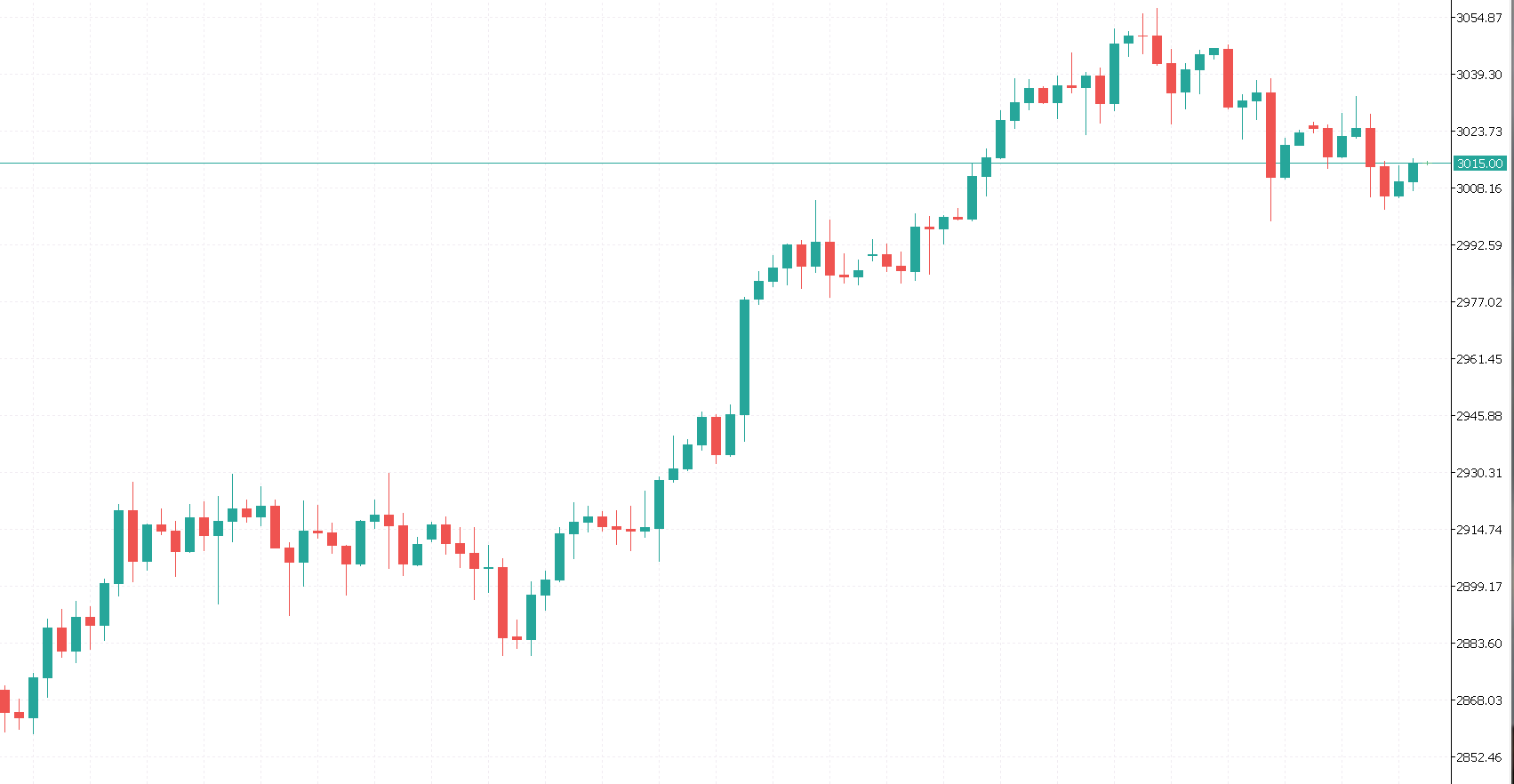Click the 2977.02 price axis label
Image resolution: width=1514 pixels, height=784 pixels.
coord(1479,302)
